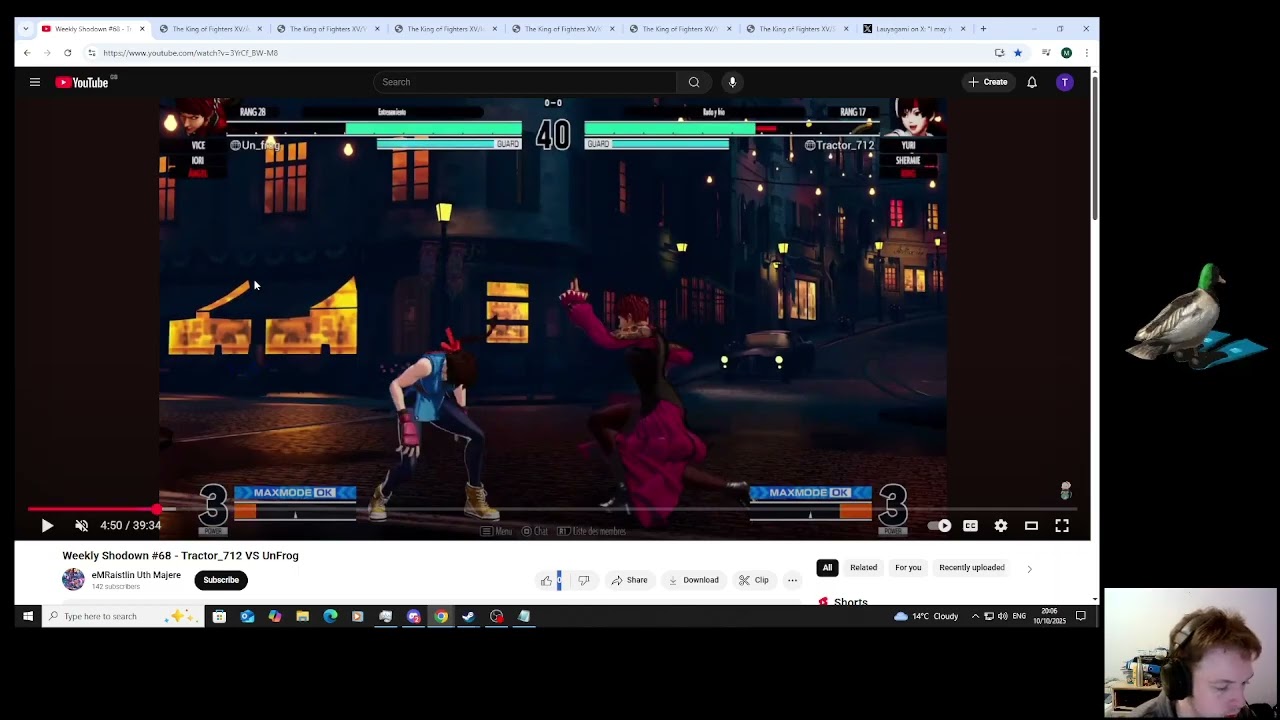
Task: Open the Create button menu
Action: 988,82
